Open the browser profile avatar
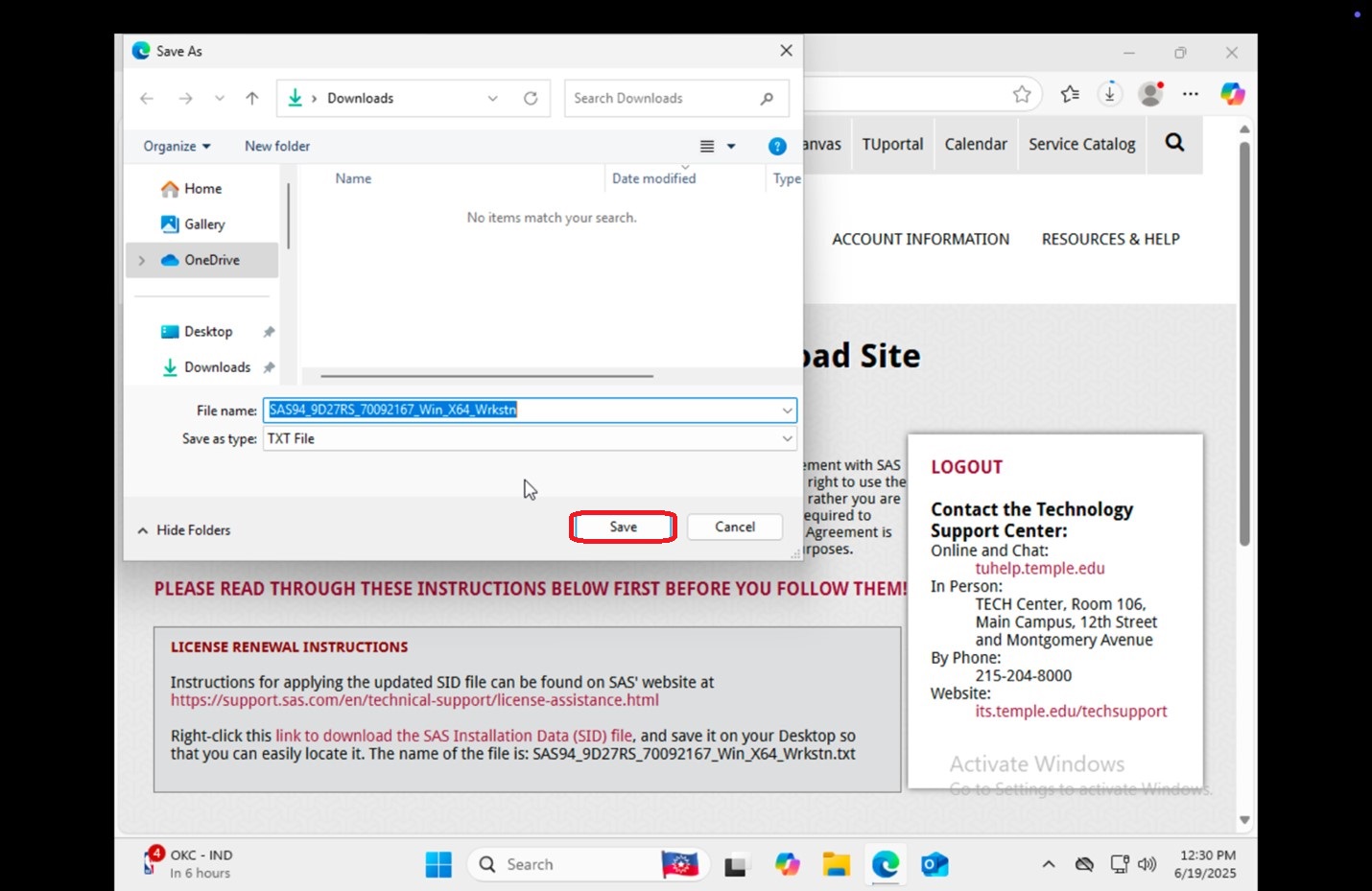The height and width of the screenshot is (891, 1372). (1150, 94)
